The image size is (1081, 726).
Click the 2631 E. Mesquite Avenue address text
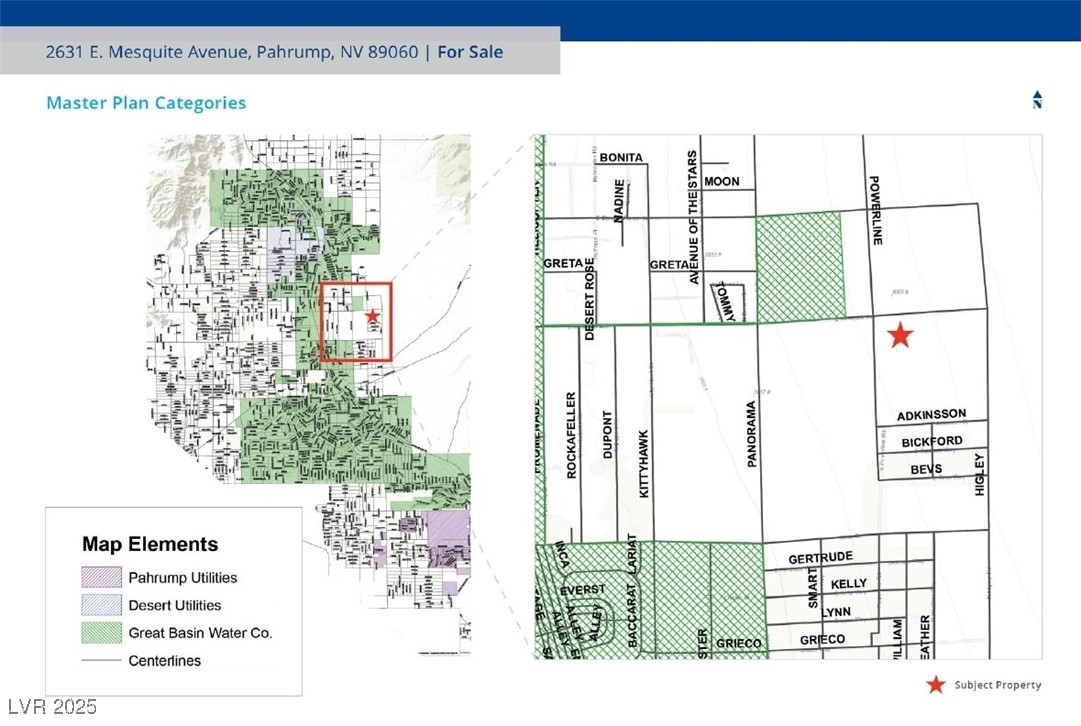pos(231,52)
